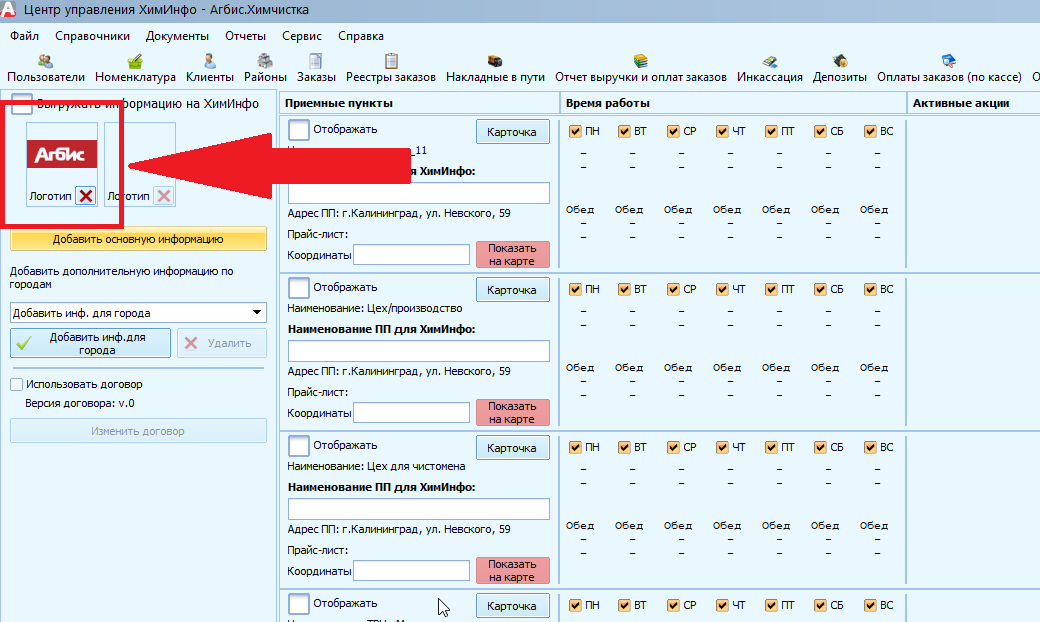
Task: Uncheck ВС for Цех/производство
Action: pyautogui.click(x=870, y=289)
